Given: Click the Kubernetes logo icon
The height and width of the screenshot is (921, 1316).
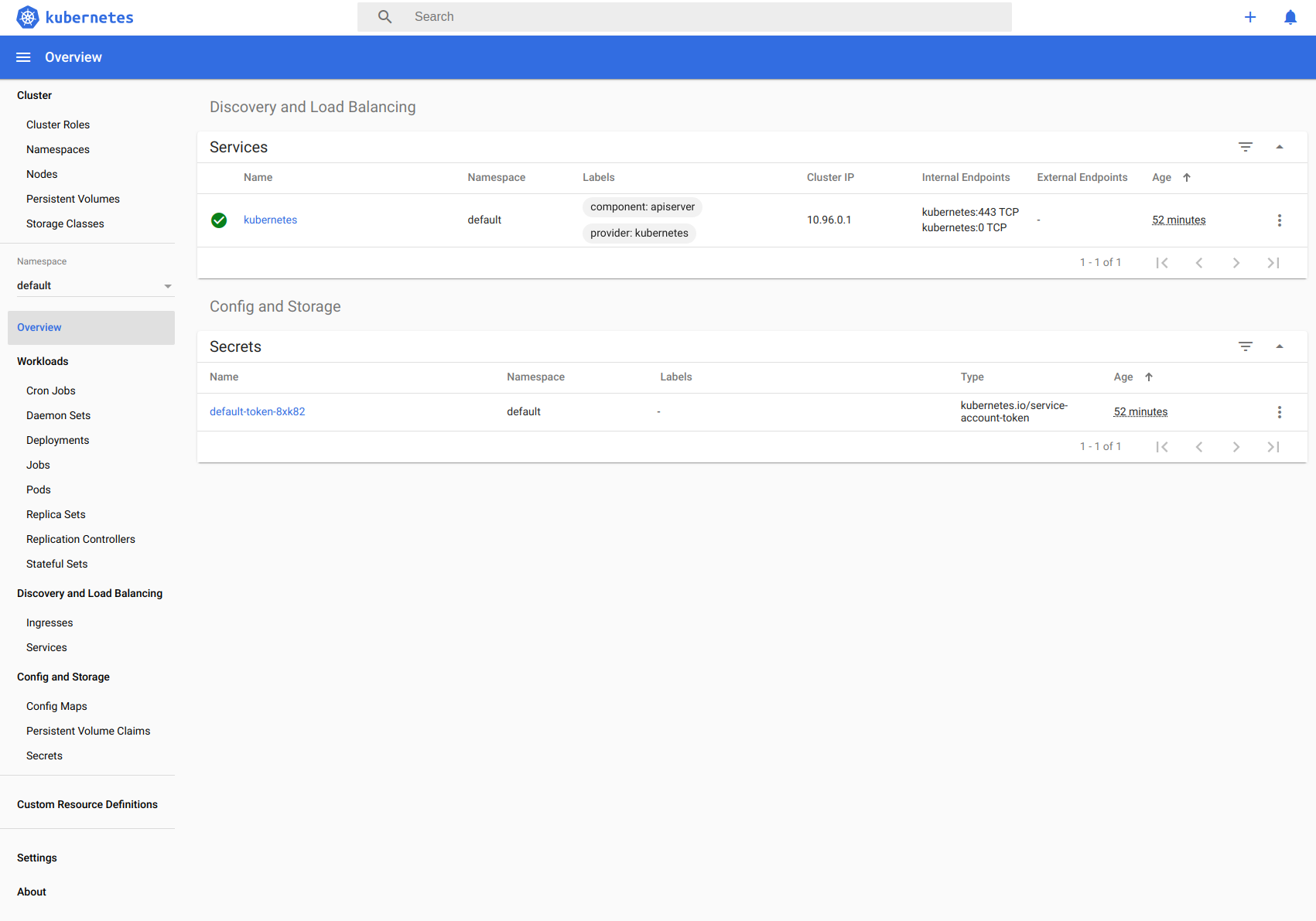Looking at the screenshot, I should [28, 17].
